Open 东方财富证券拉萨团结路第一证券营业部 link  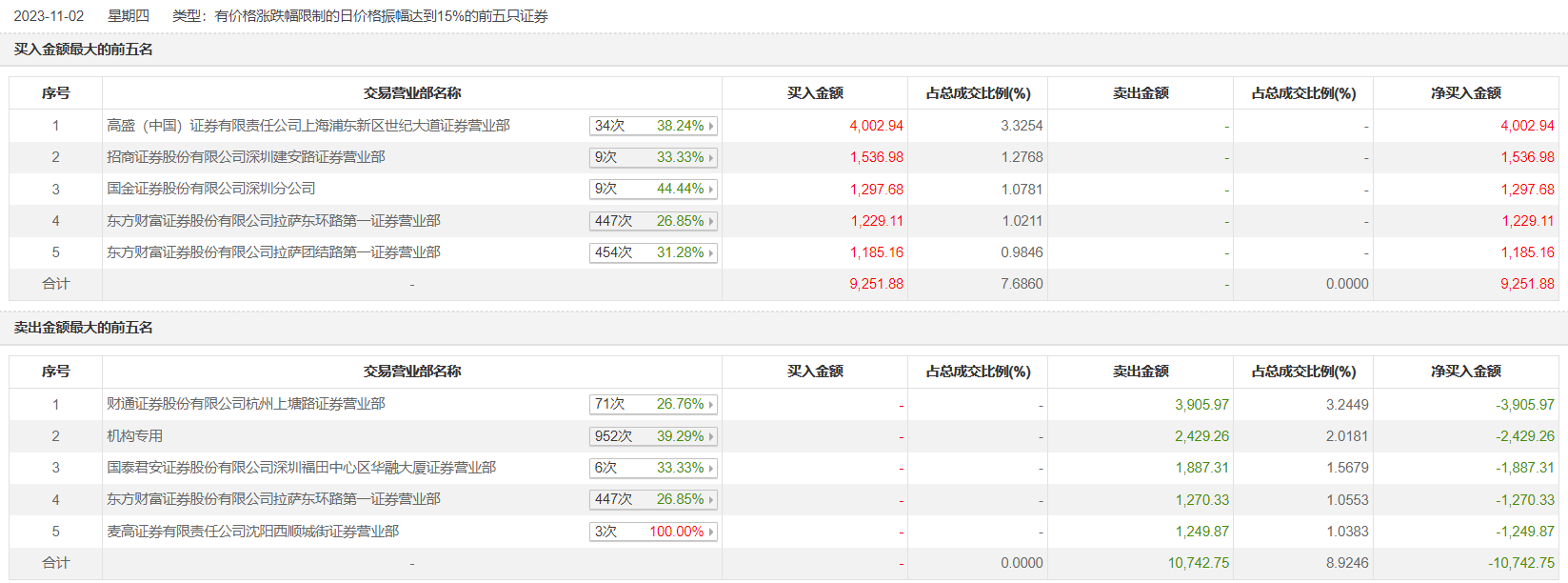click(273, 252)
